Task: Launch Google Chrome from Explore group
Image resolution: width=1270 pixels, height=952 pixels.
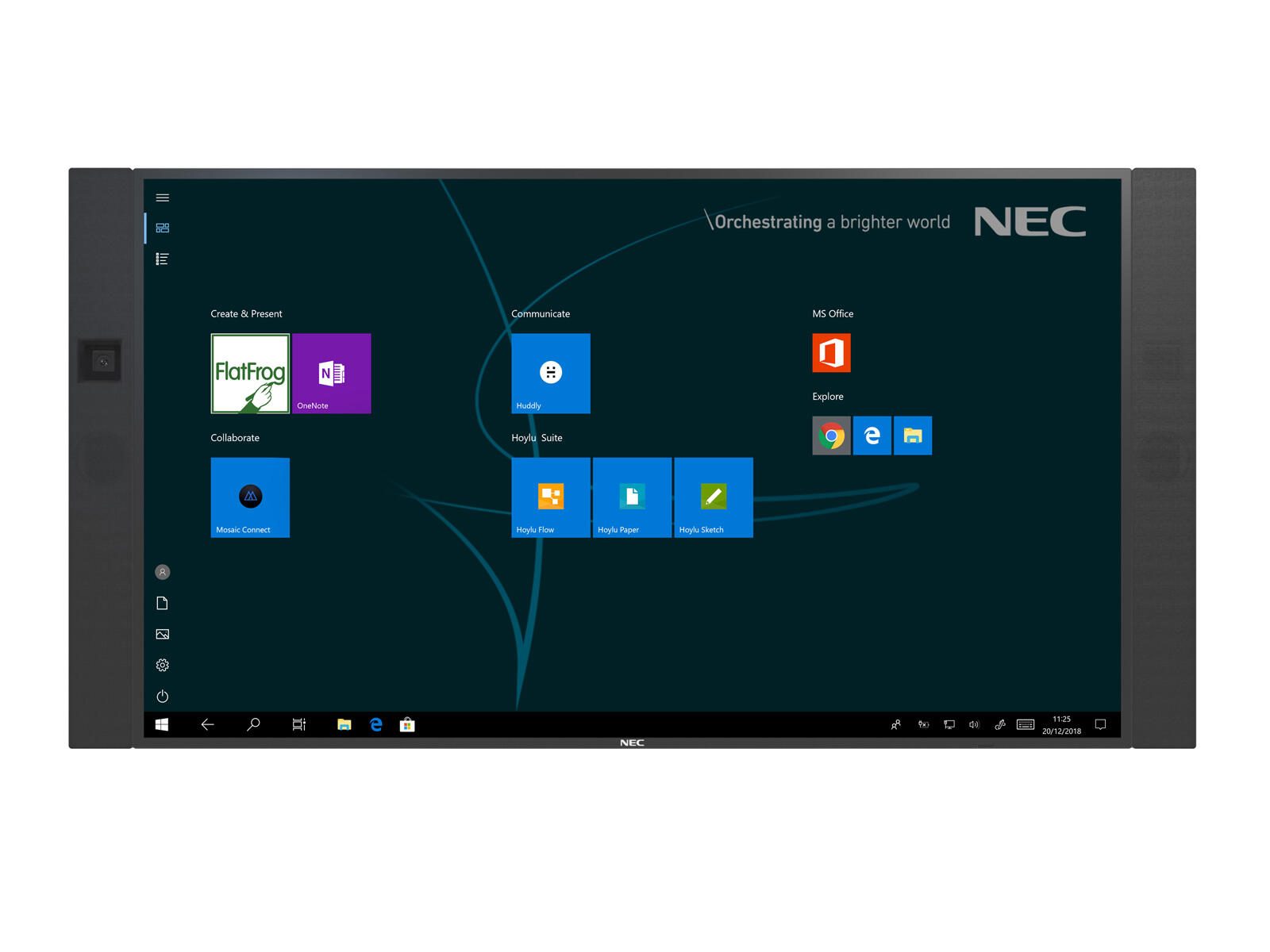Action: 831,436
